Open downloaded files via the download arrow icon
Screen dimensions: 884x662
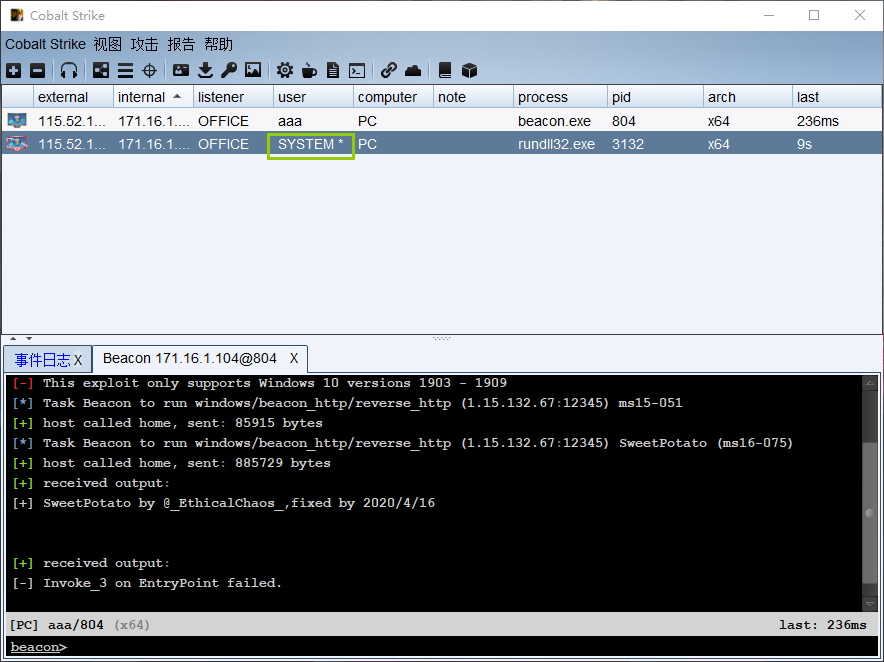click(x=205, y=70)
